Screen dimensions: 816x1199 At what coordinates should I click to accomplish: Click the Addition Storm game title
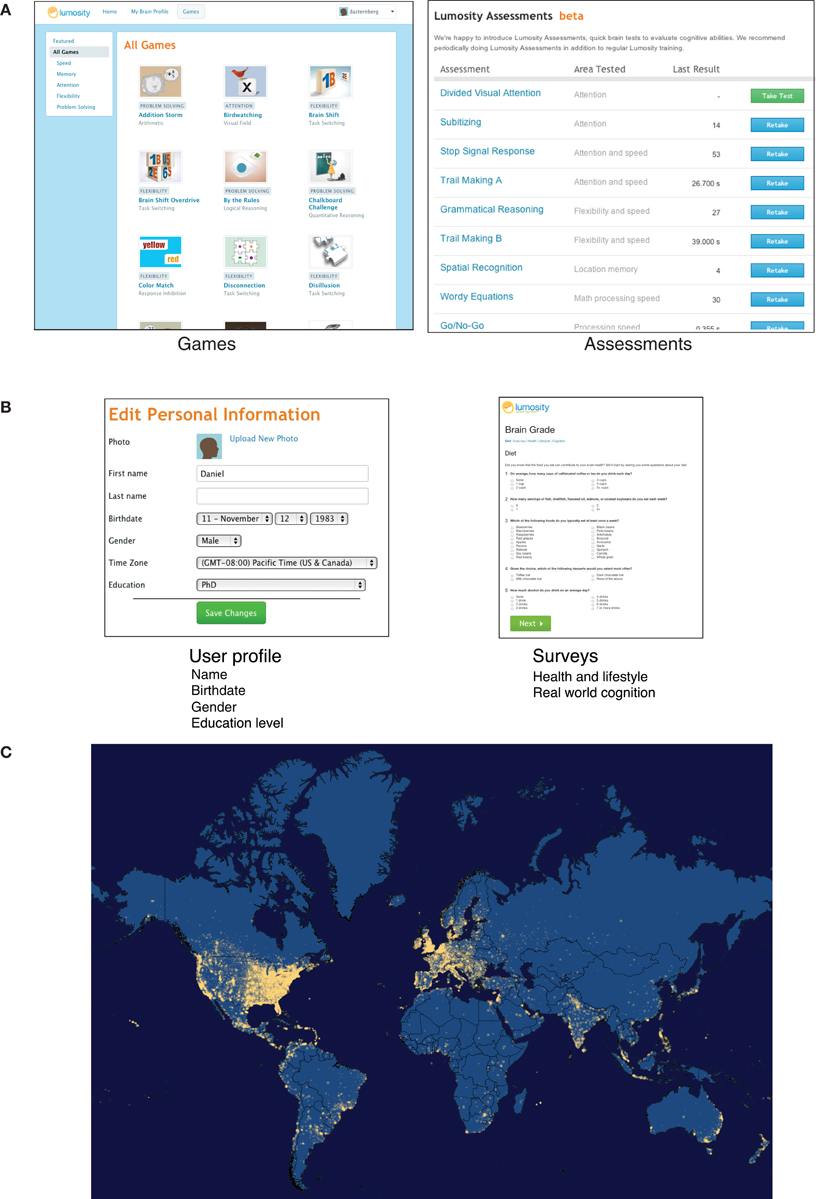coord(161,115)
